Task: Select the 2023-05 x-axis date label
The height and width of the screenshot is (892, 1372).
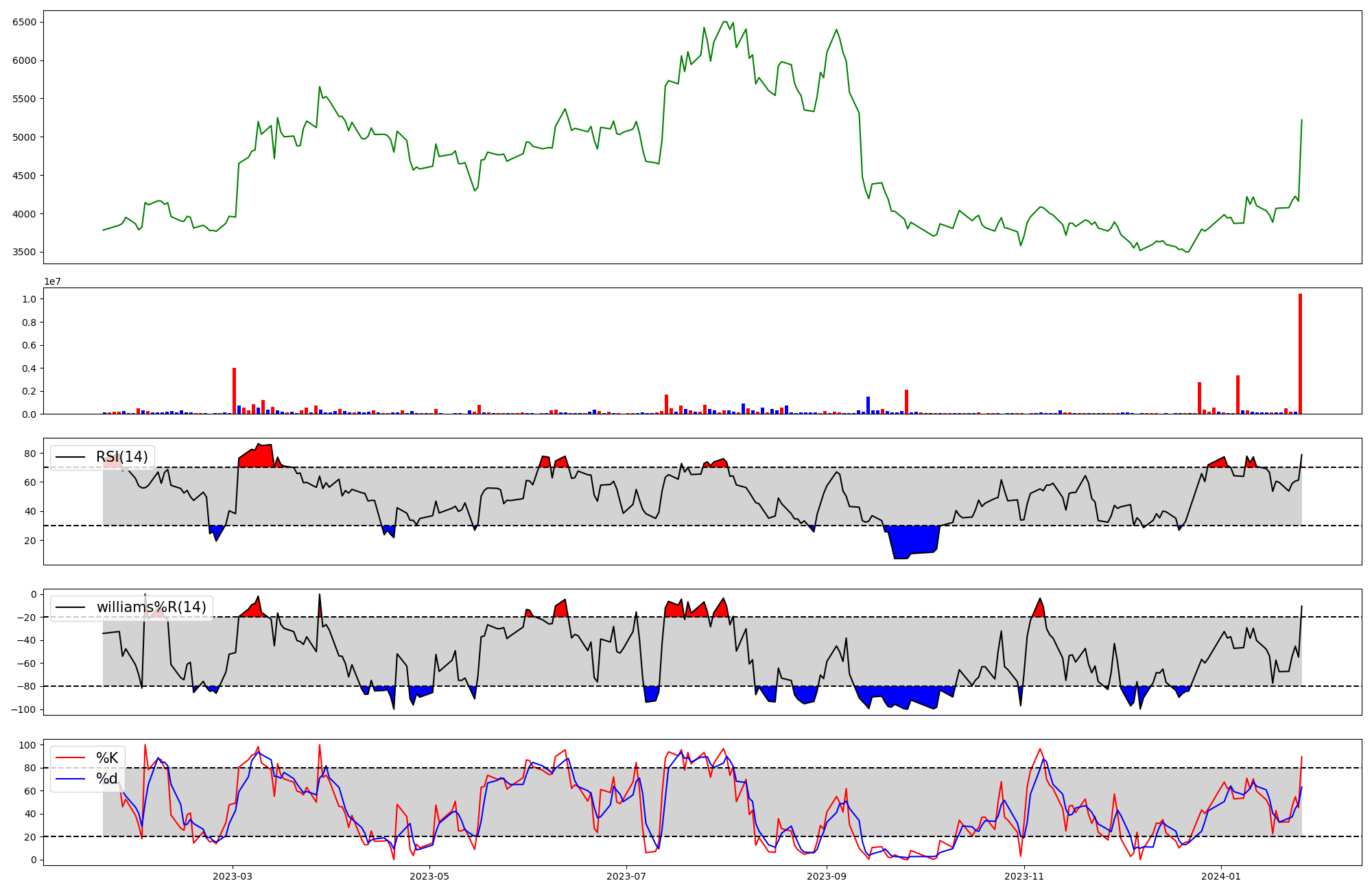Action: [x=429, y=876]
